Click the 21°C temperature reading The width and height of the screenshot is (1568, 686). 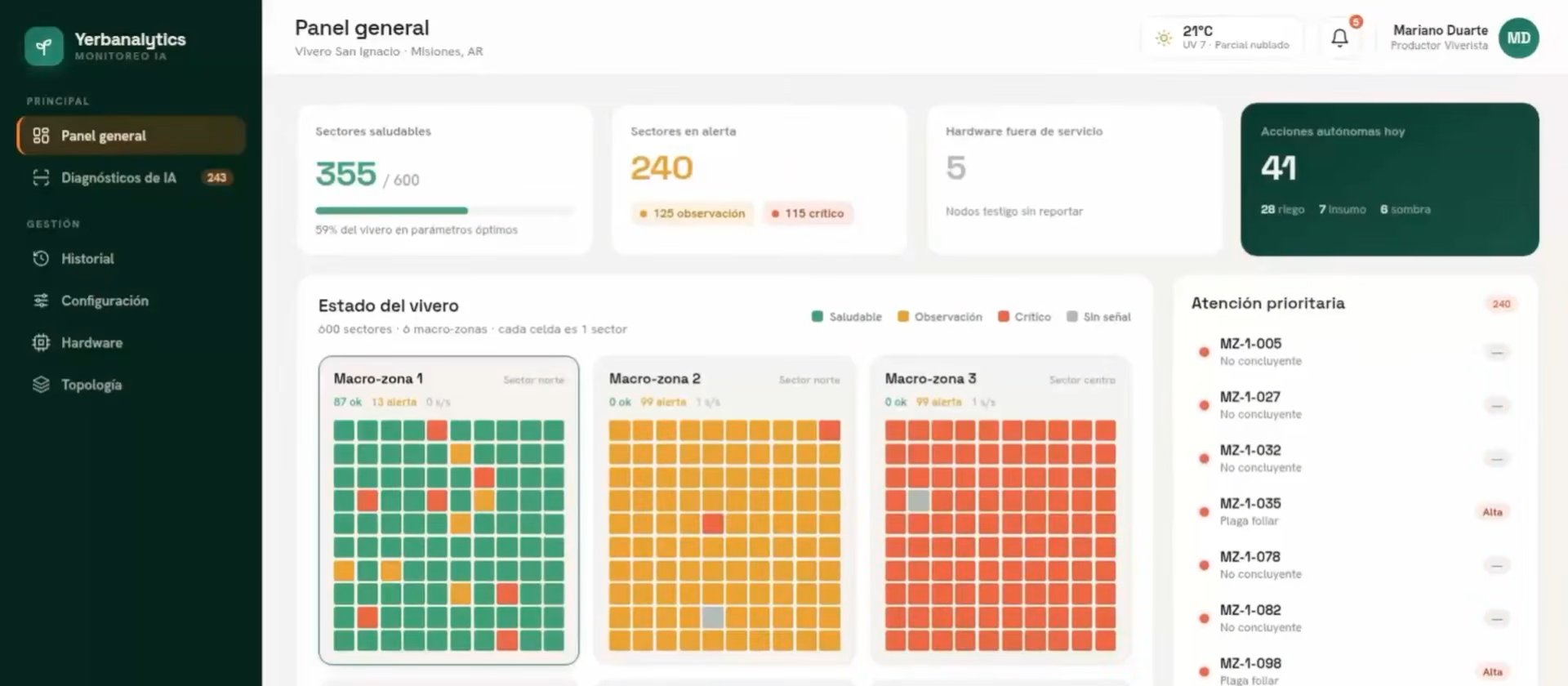coord(1197,31)
